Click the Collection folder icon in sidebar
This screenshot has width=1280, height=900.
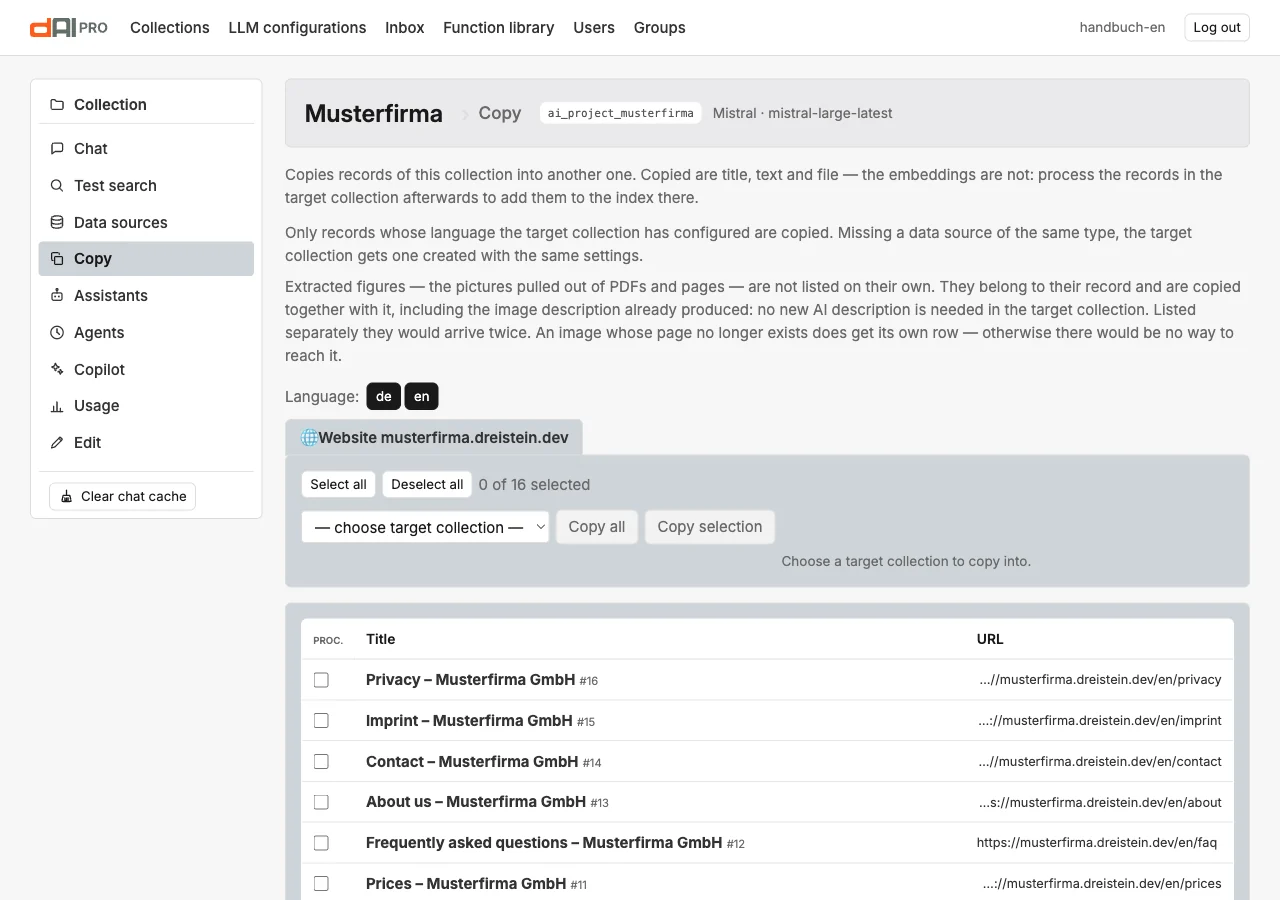57,105
